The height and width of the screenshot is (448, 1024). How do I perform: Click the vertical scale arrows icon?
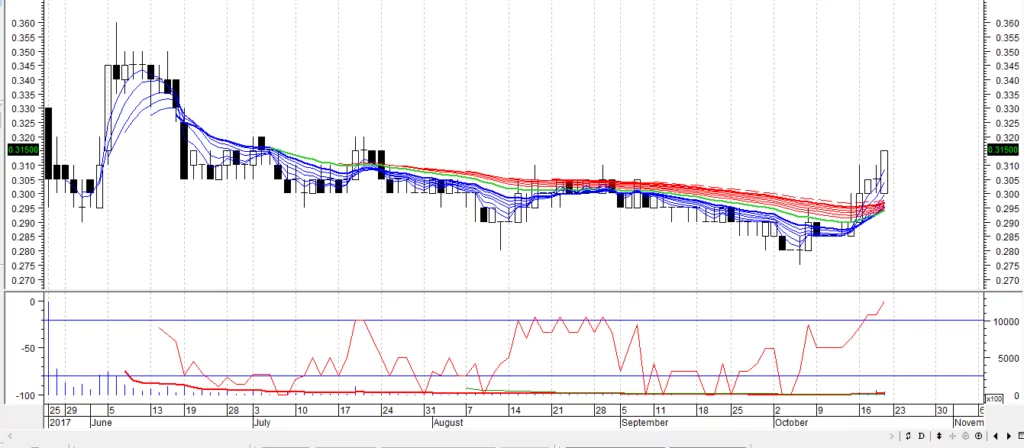pyautogui.click(x=939, y=436)
